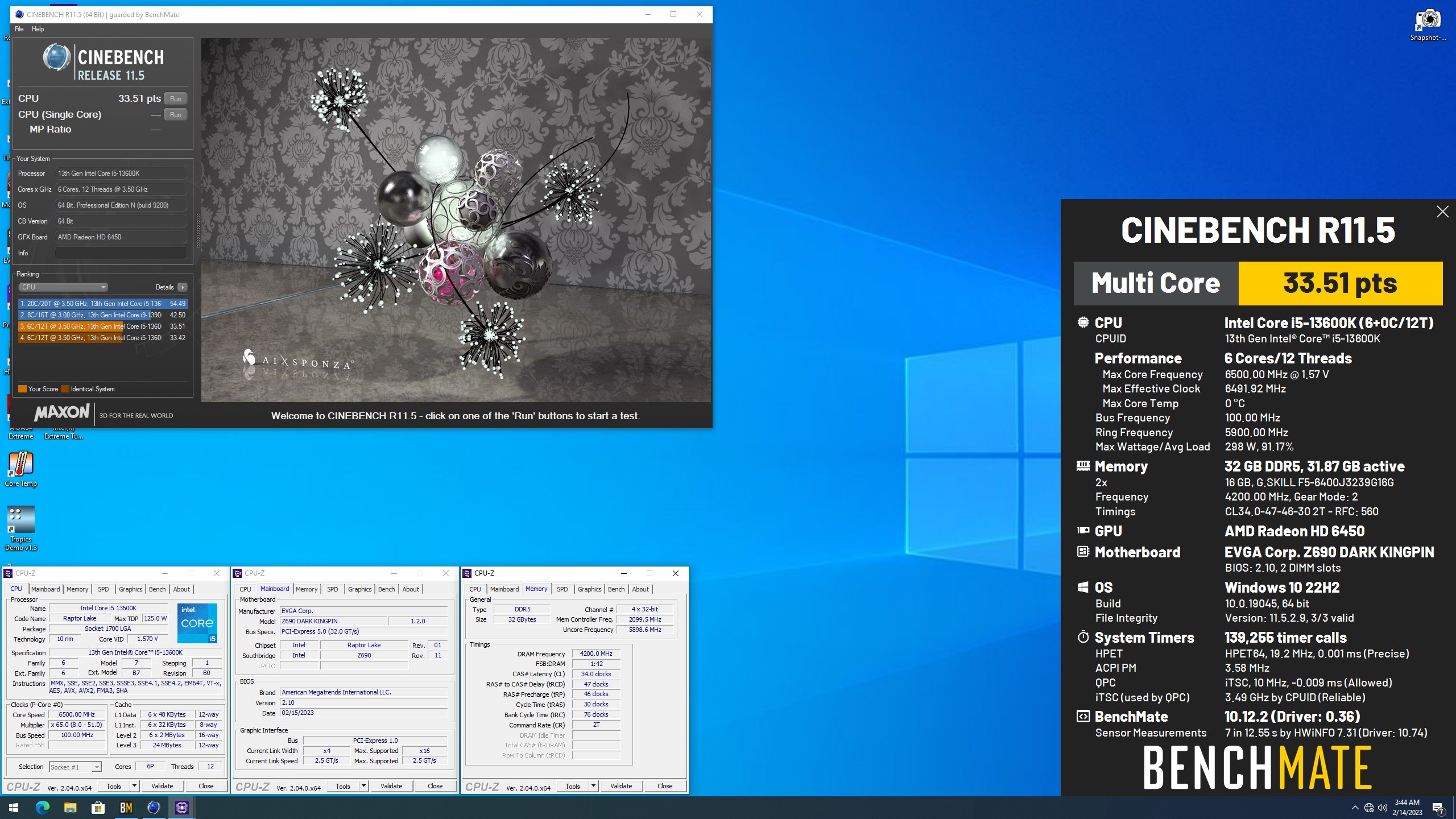The image size is (1456, 819).
Task: Click Tools in first CPU-Z window
Action: (114, 786)
